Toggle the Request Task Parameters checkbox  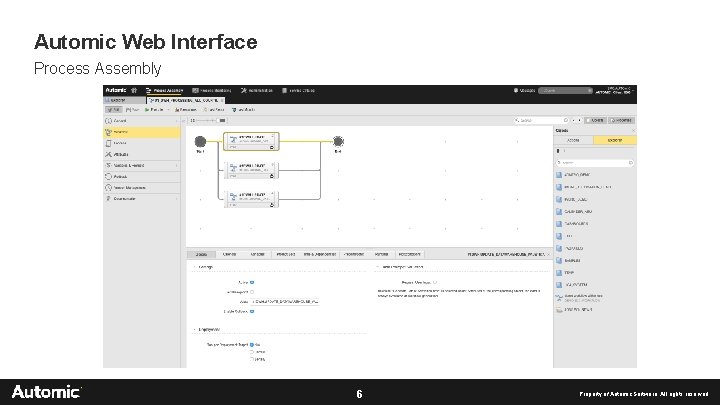[434, 282]
